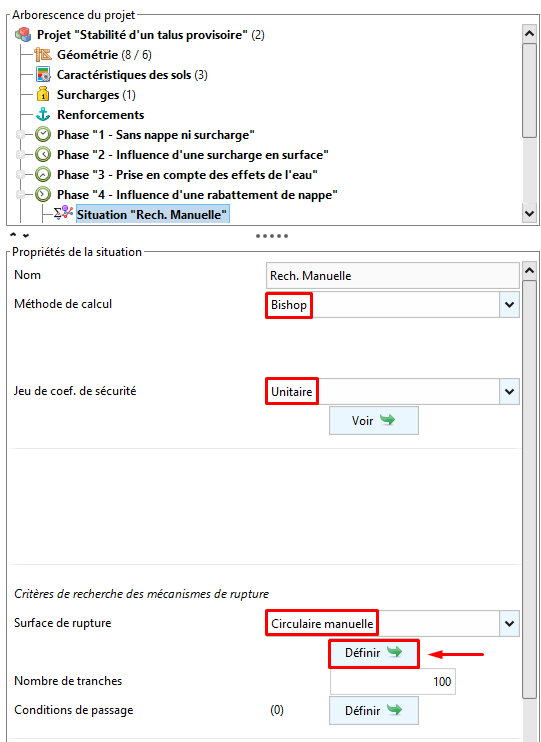Expand Phase 2 tree node
The width and height of the screenshot is (541, 742).
click(20, 155)
